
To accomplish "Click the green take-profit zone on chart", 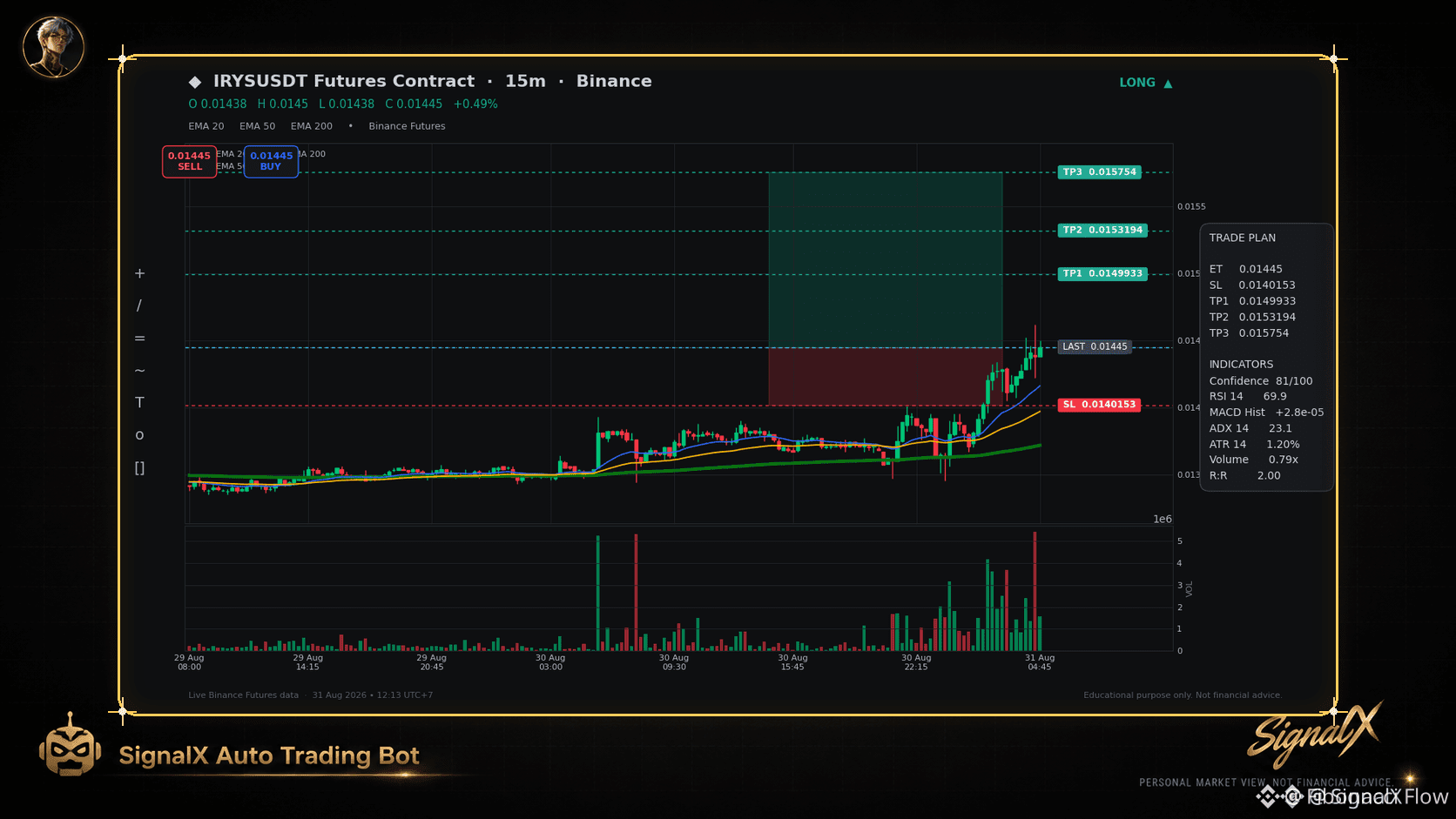I will click(x=885, y=259).
